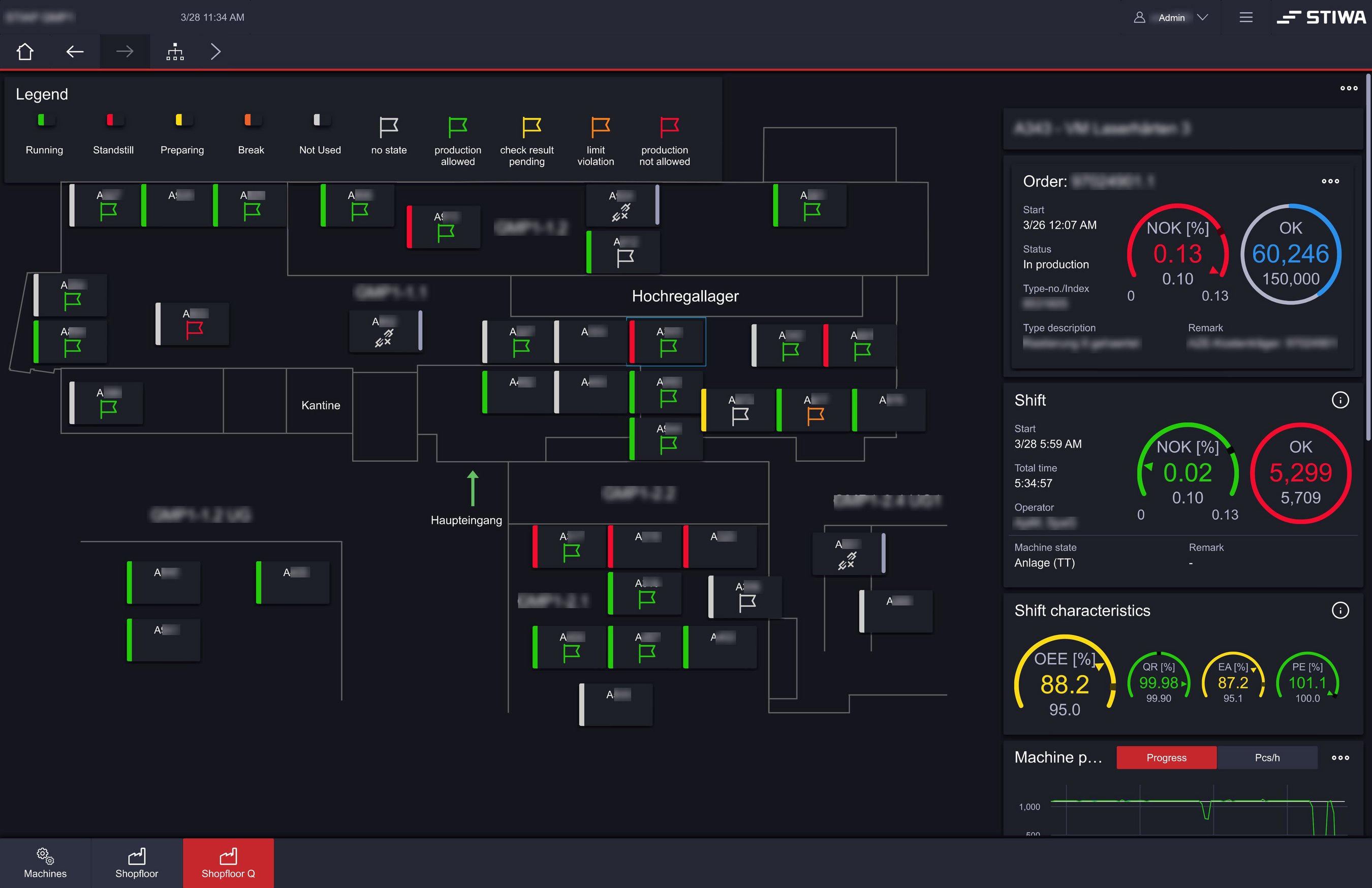Open the top-right dashboard three-dot menu

coord(1348,88)
